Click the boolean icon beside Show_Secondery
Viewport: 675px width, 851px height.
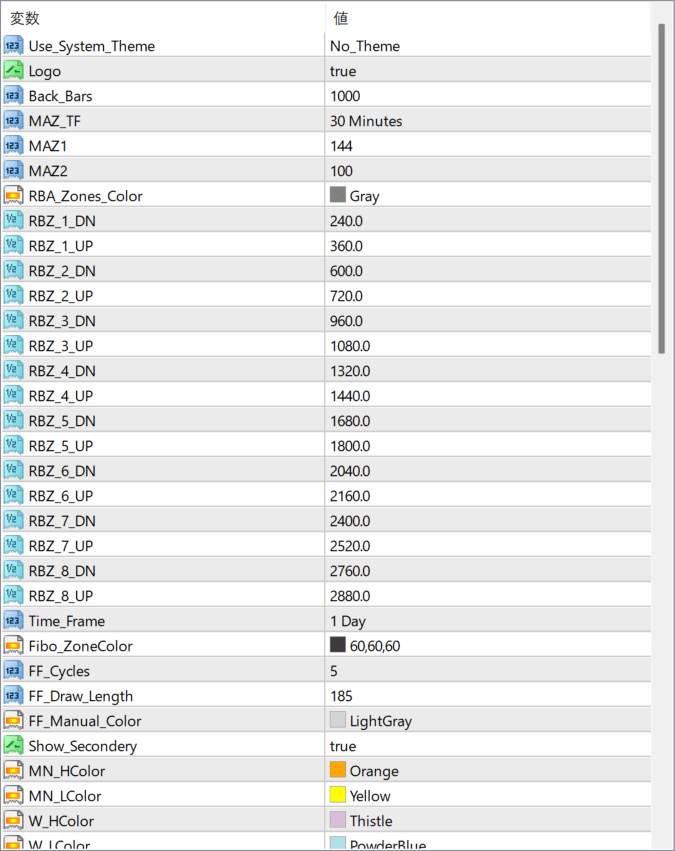coord(13,746)
